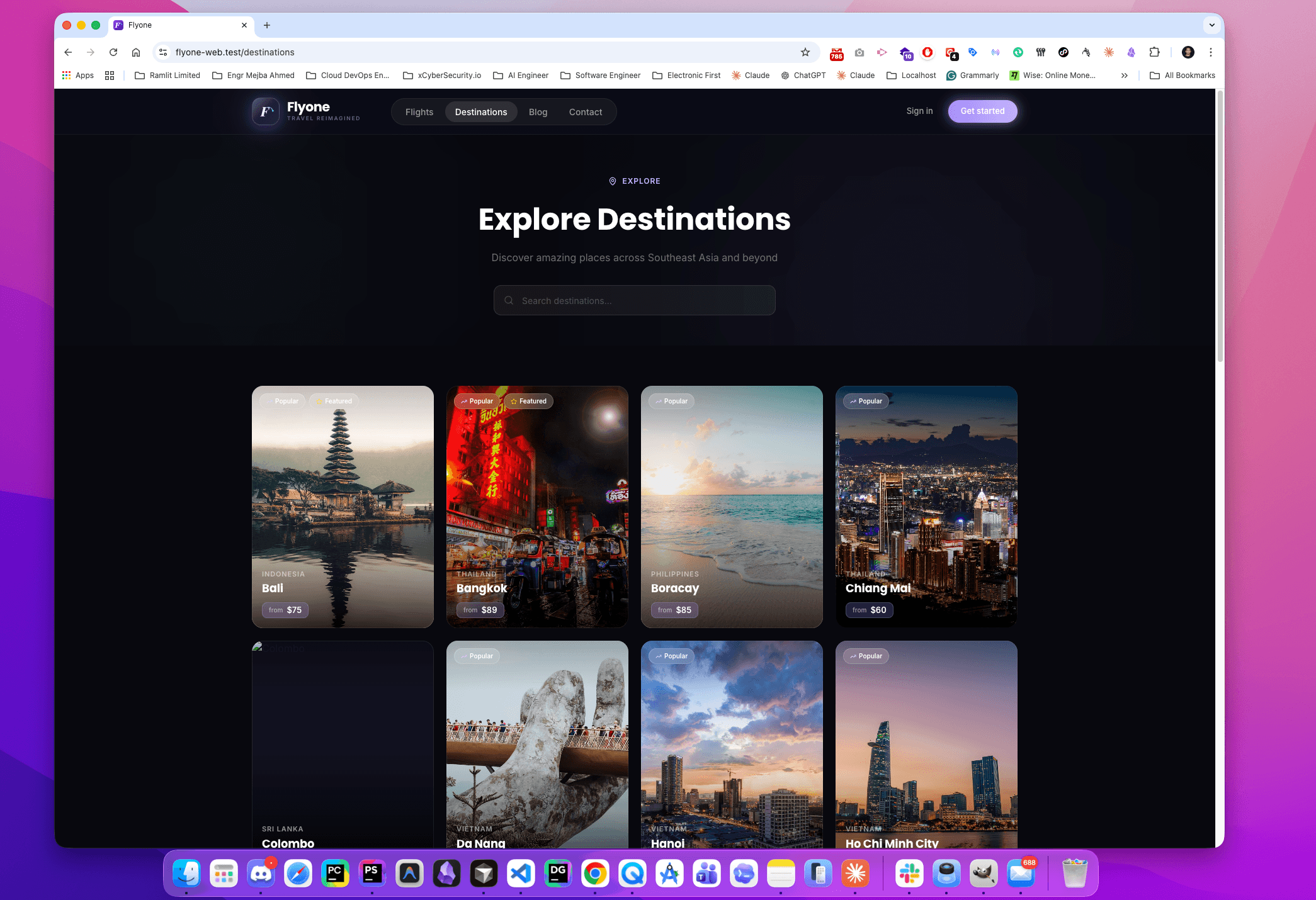Open the xCyberSecurity.io bookmark folder
Image resolution: width=1316 pixels, height=900 pixels.
[442, 76]
